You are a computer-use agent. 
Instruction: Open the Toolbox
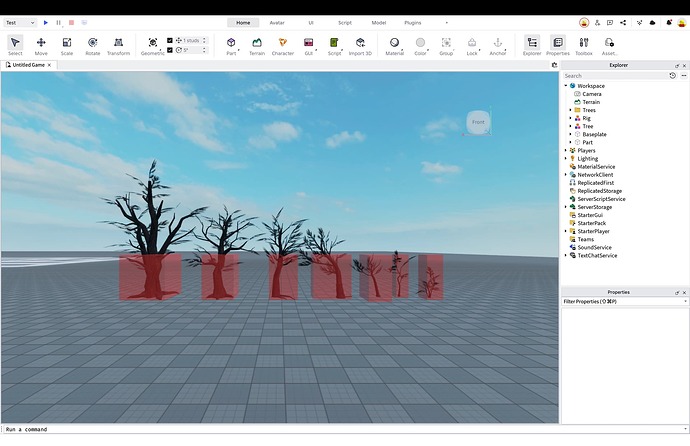click(x=584, y=45)
